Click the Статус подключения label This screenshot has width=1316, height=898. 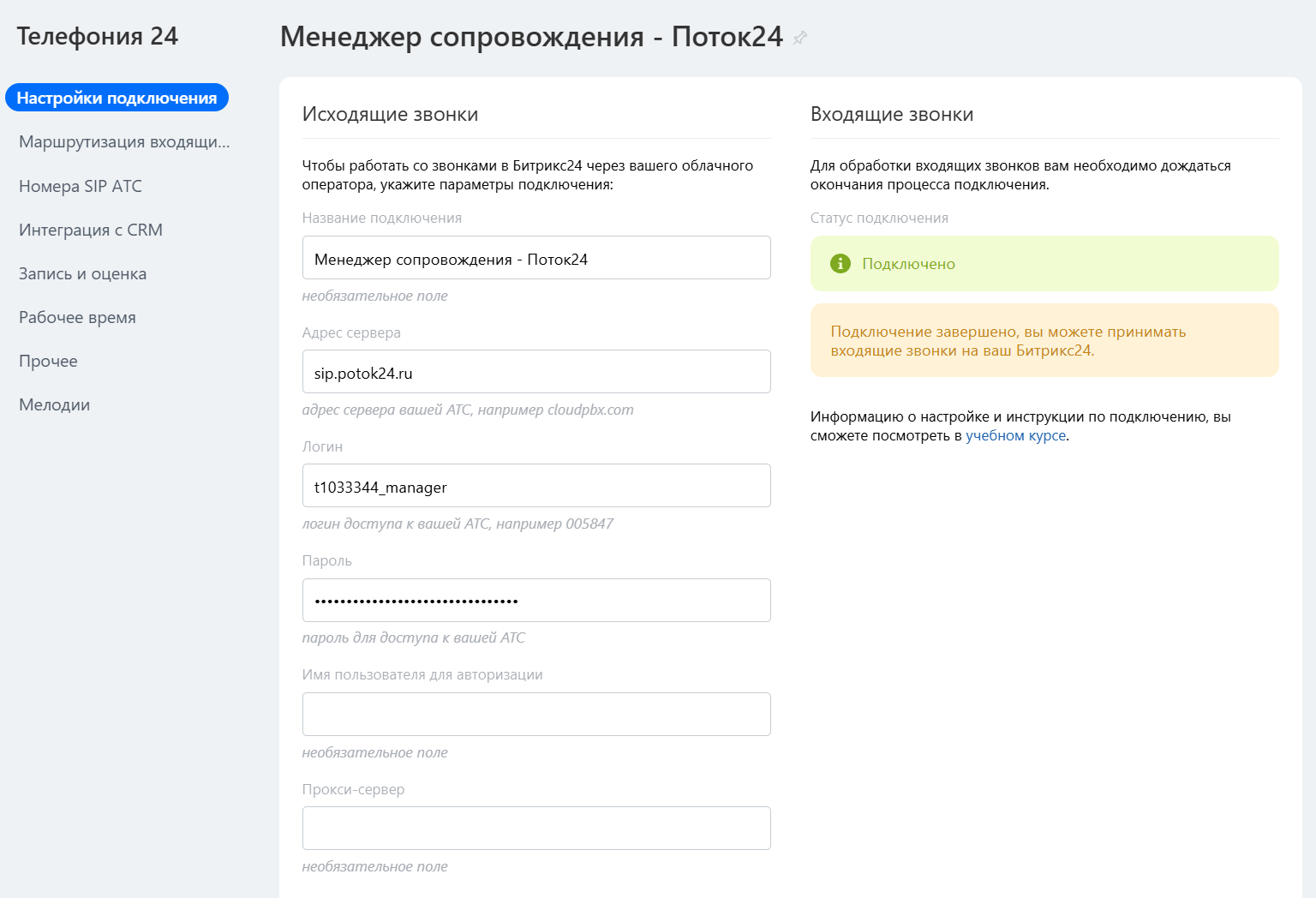tap(879, 218)
